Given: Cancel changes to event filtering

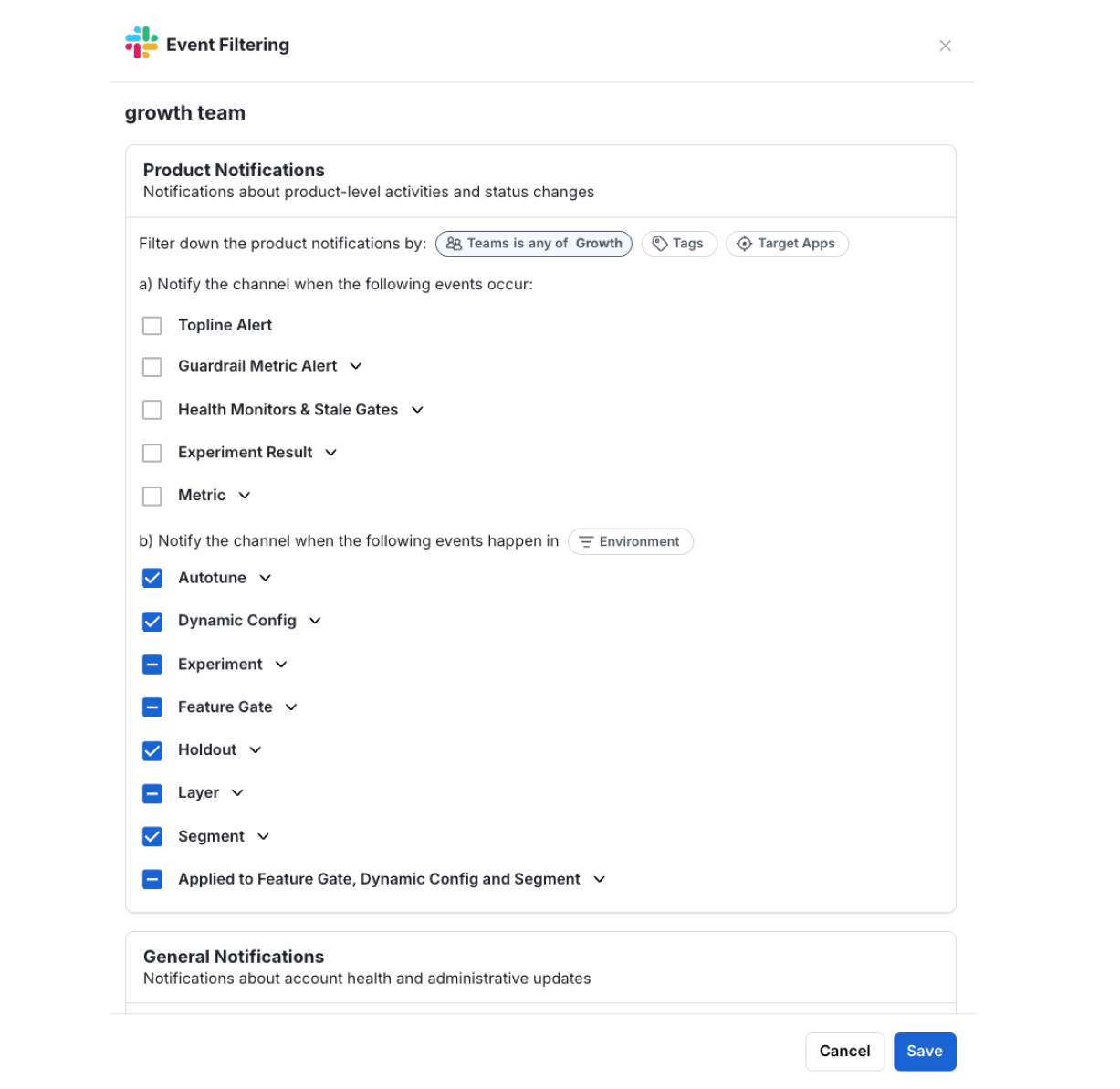Looking at the screenshot, I should (x=844, y=1051).
